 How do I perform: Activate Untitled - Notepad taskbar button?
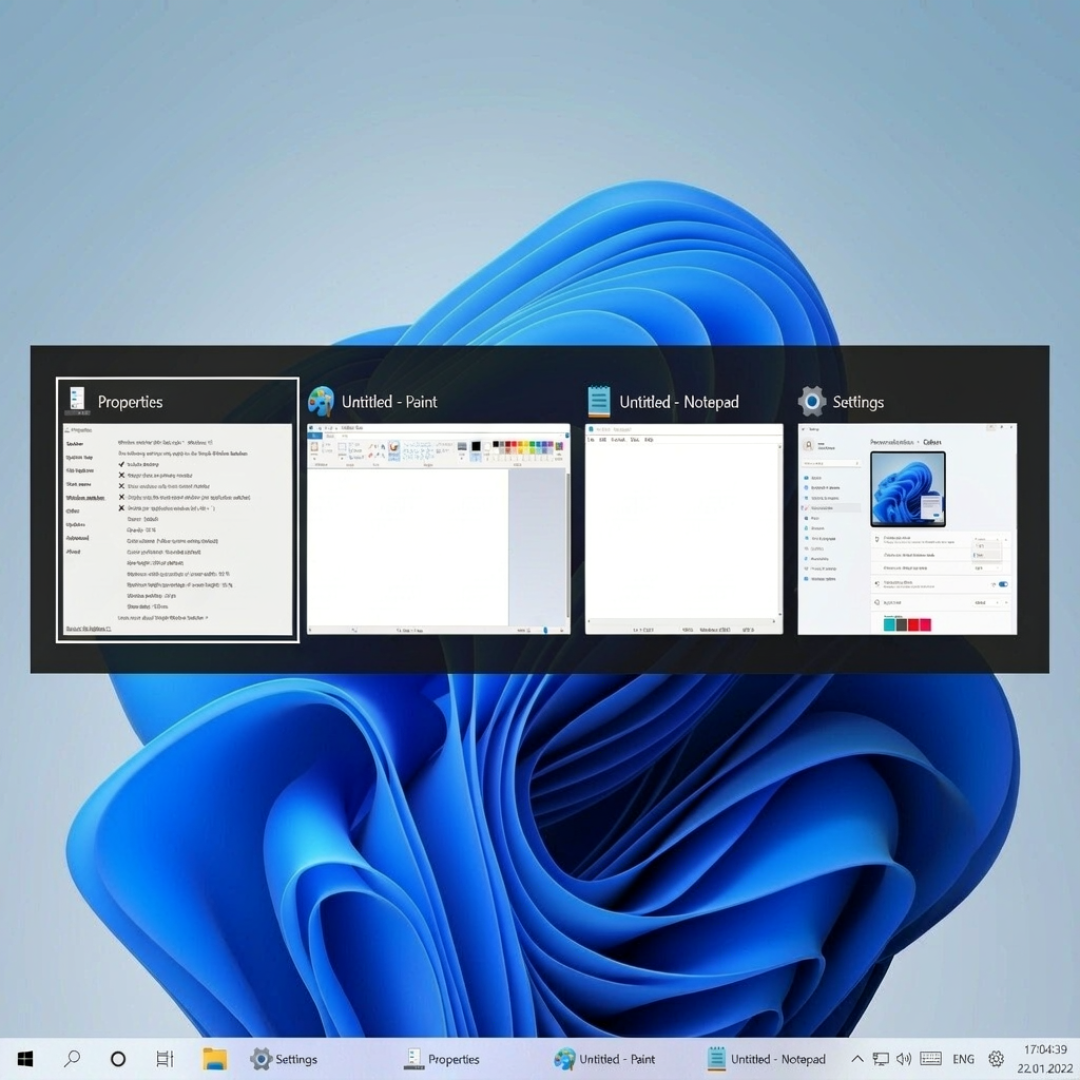(x=766, y=1059)
